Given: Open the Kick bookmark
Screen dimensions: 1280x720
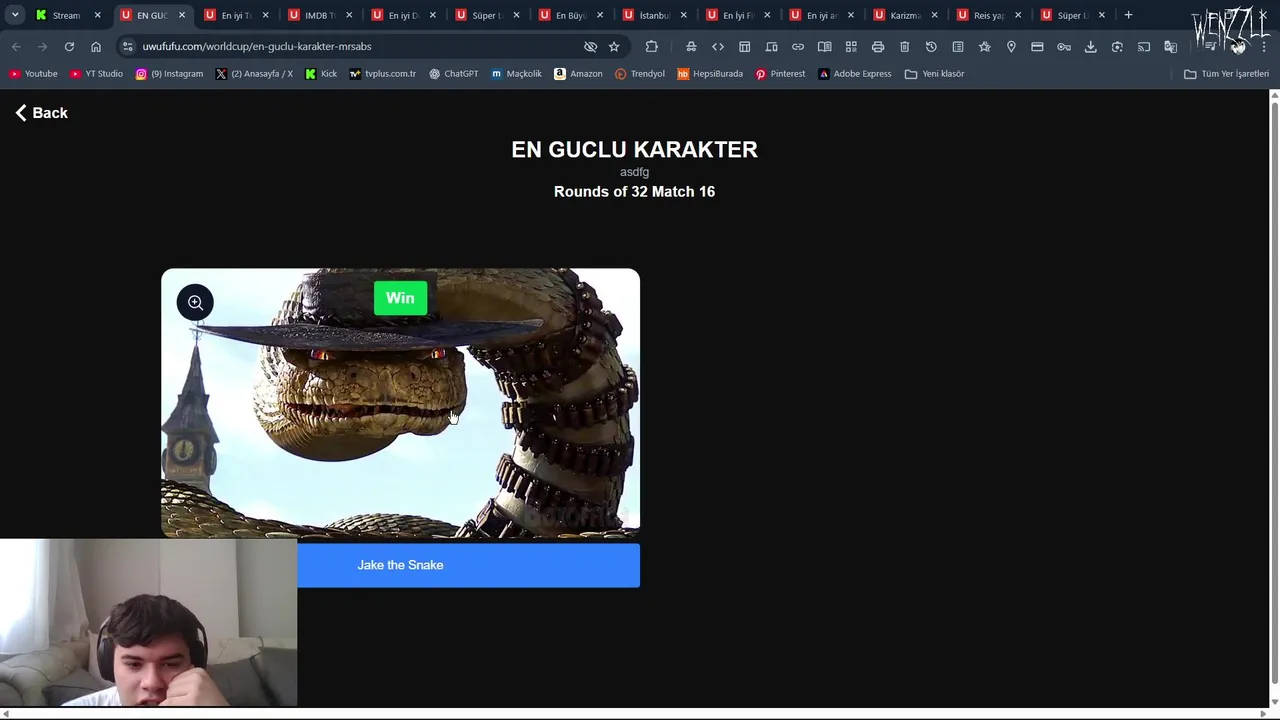Looking at the screenshot, I should tap(321, 73).
